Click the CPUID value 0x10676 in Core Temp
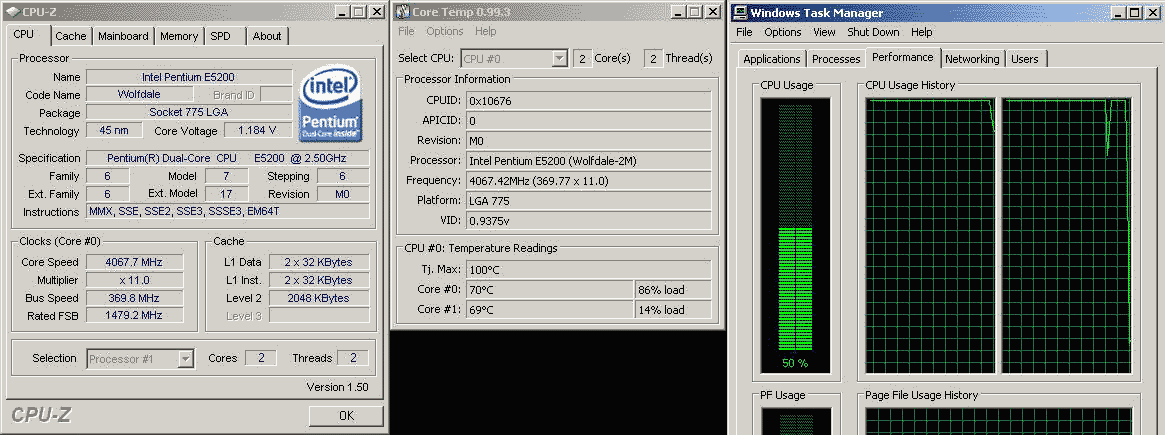This screenshot has height=435, width=1165. coord(588,100)
